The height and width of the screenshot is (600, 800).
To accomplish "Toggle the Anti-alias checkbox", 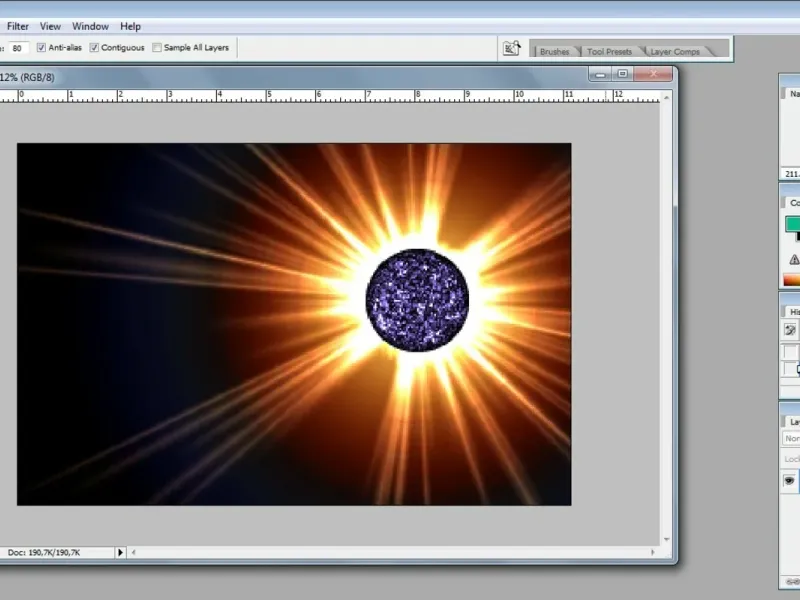I will click(x=41, y=47).
